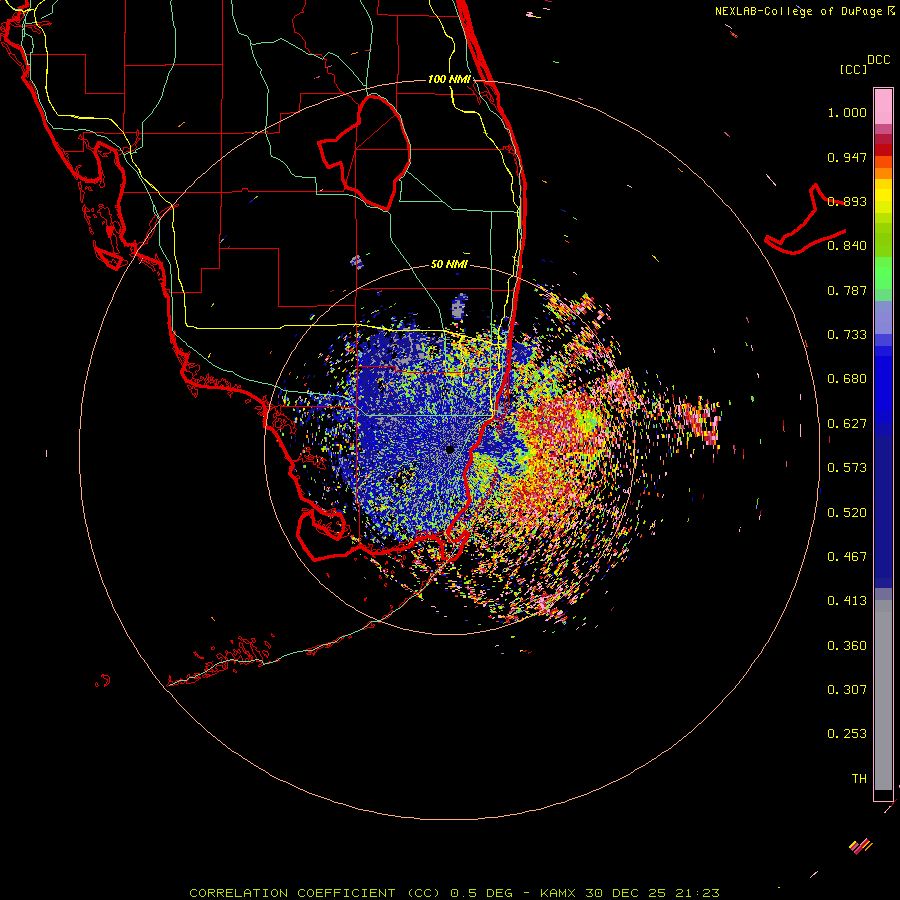Click the 0.253 scale value

[x=847, y=734]
